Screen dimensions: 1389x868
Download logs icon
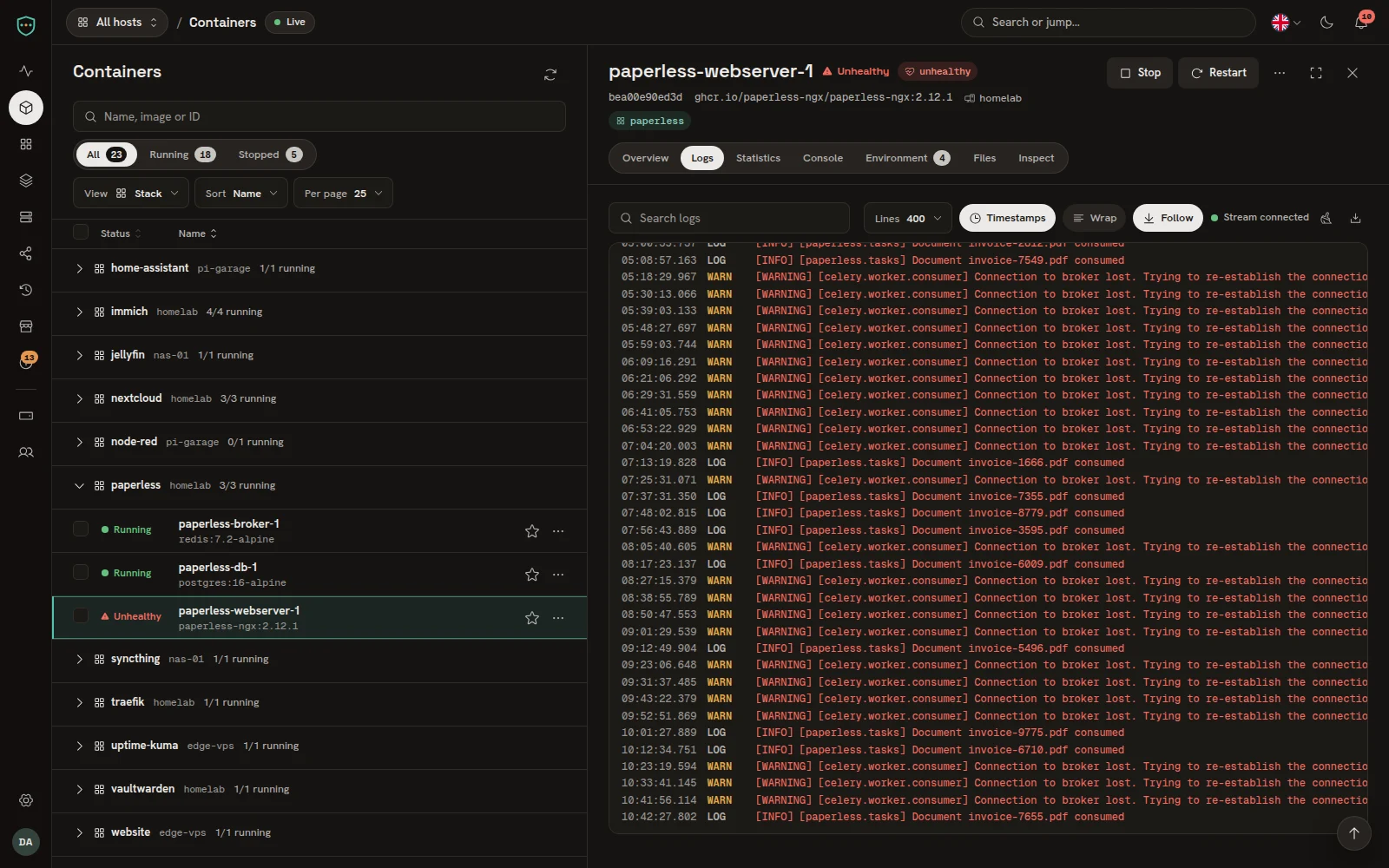1355,218
